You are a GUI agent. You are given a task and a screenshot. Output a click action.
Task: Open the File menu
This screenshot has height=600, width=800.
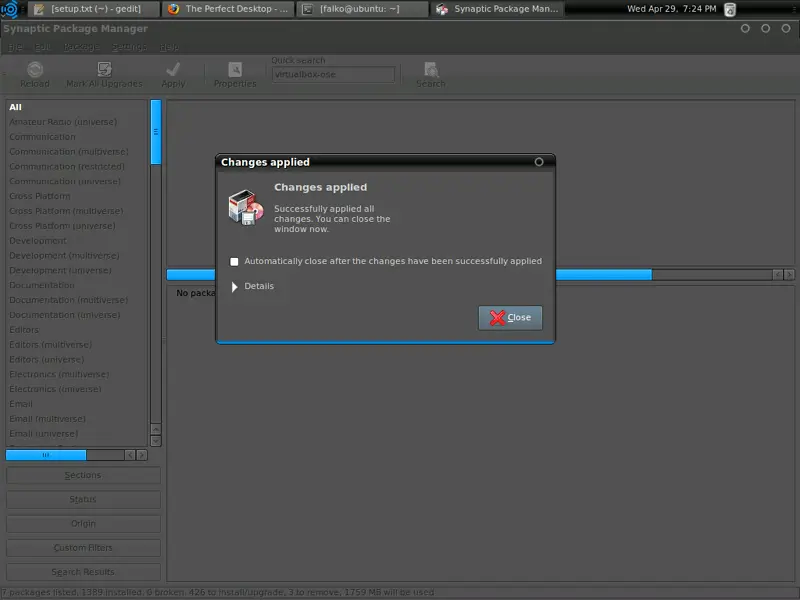(x=15, y=47)
